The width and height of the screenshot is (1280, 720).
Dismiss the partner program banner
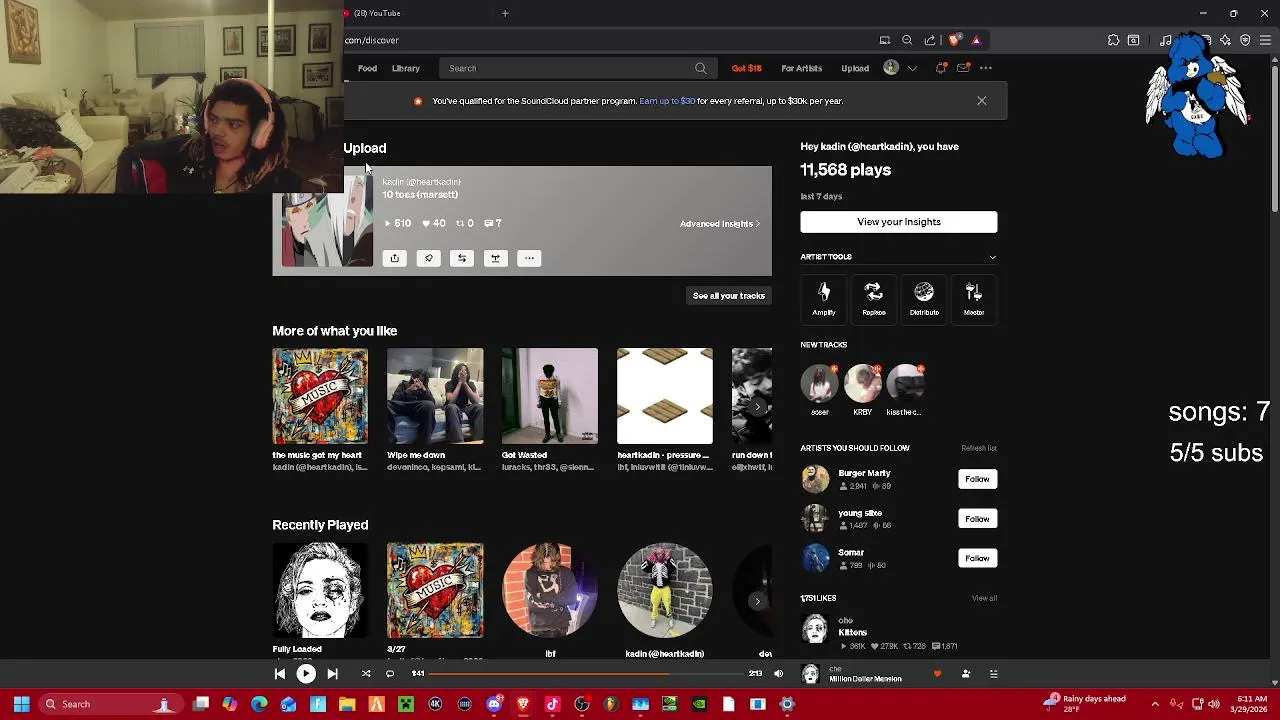982,101
